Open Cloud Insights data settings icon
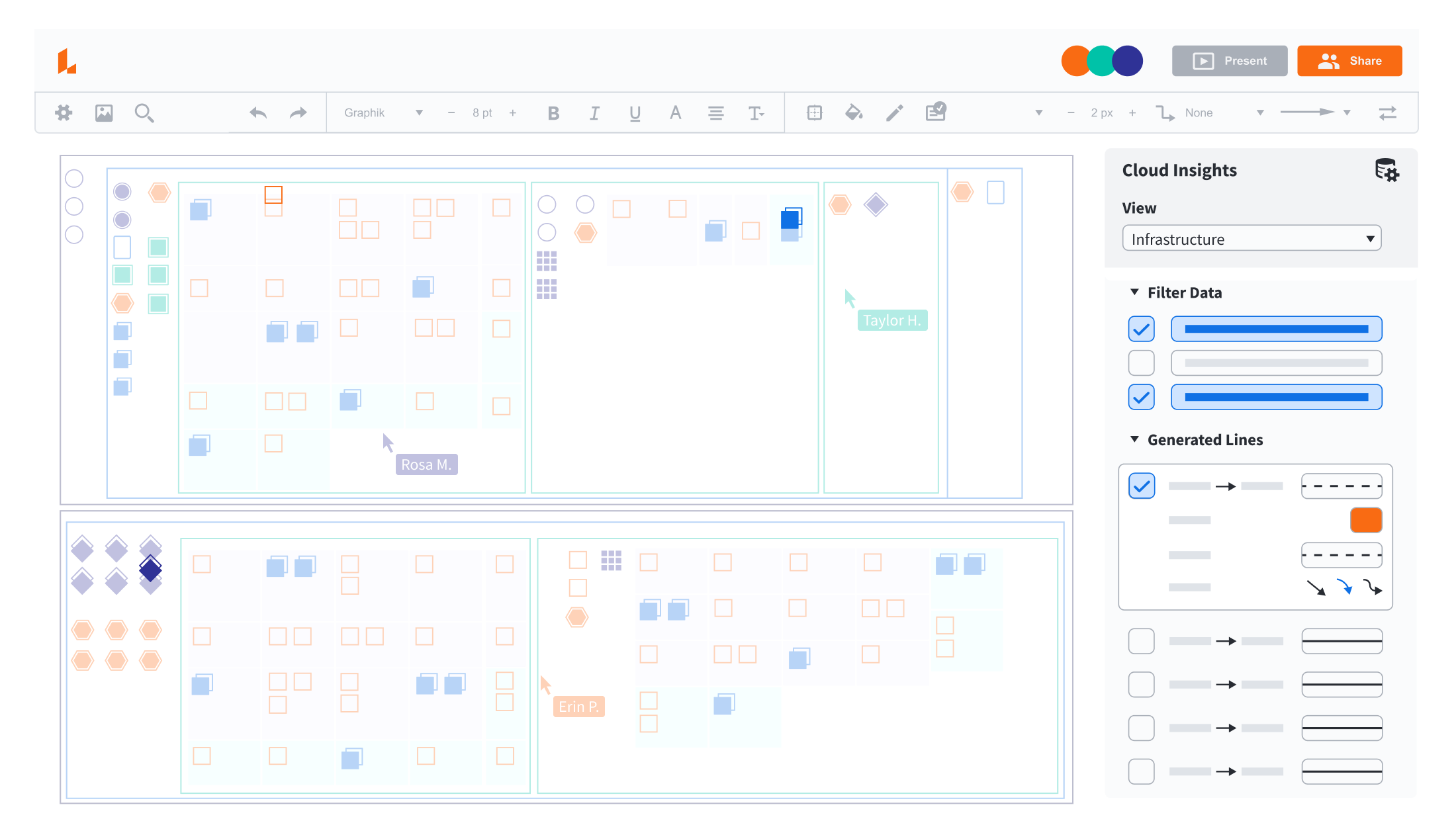 [x=1387, y=171]
